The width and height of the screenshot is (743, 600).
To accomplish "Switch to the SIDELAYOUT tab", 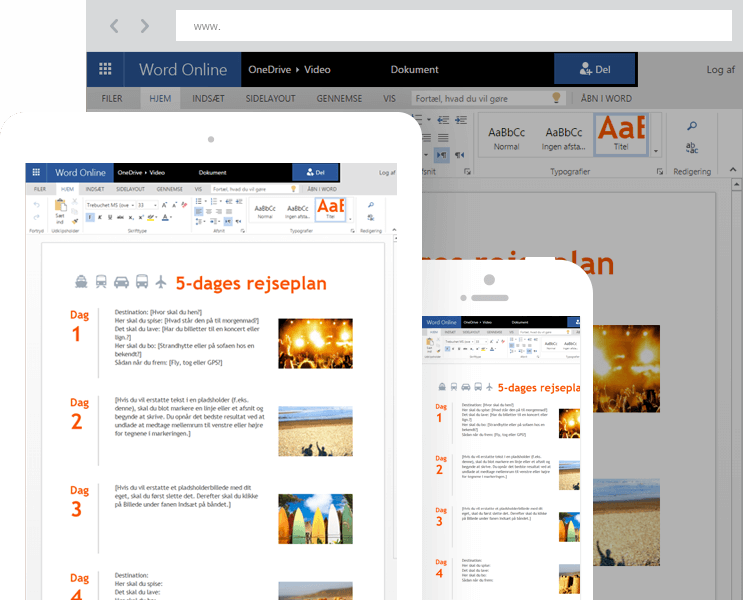I will [x=271, y=99].
